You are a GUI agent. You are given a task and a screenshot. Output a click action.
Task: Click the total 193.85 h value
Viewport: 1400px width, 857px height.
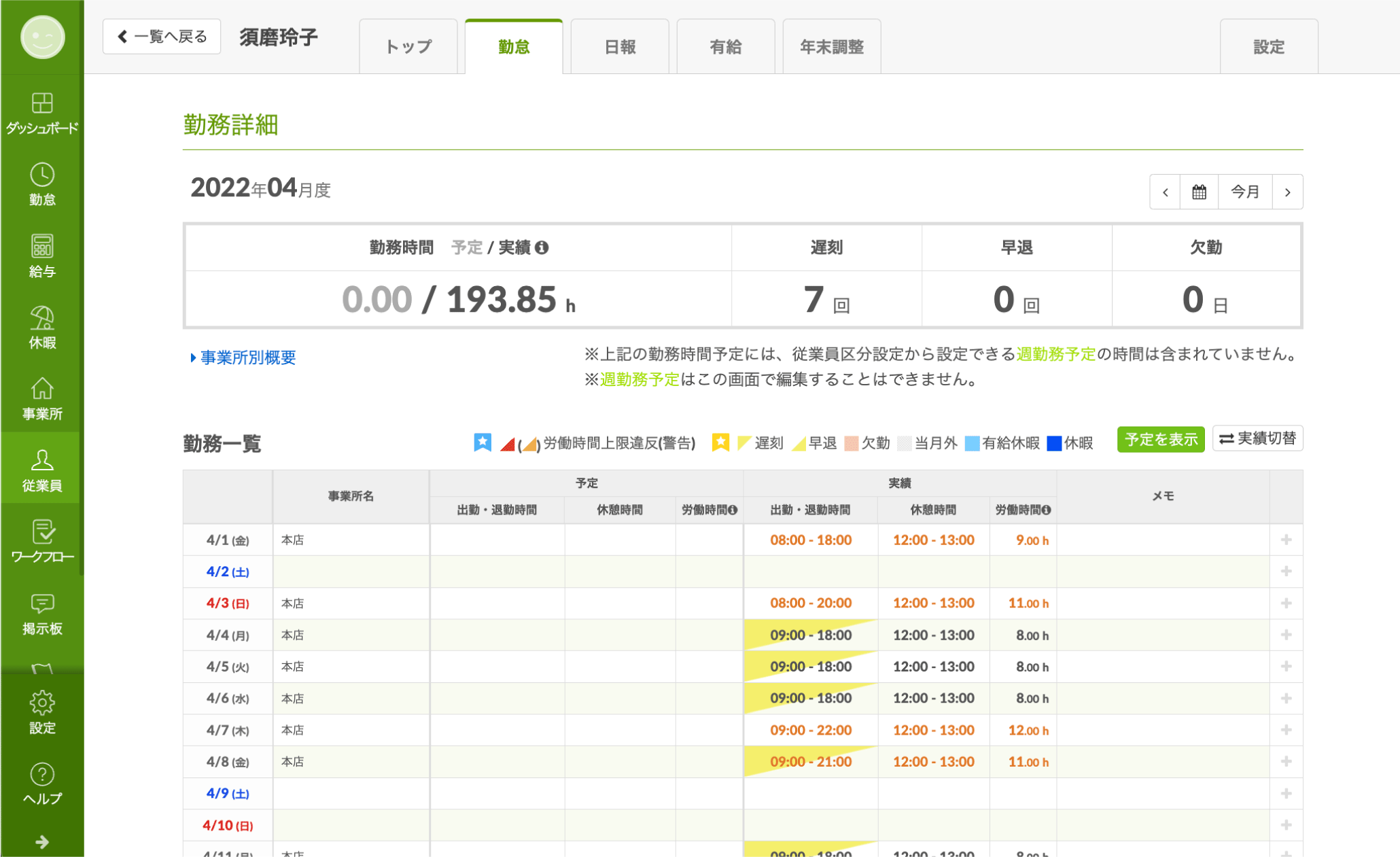pos(511,300)
